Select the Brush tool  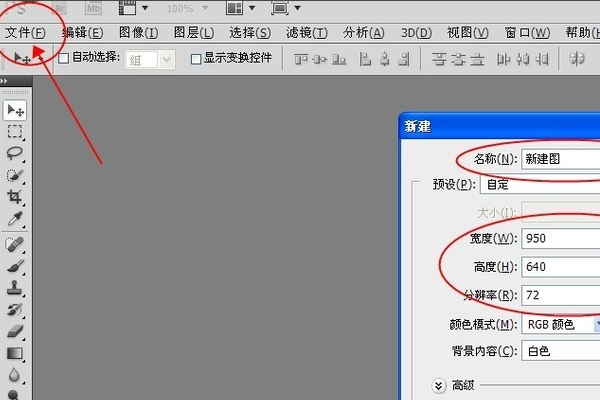click(x=15, y=266)
